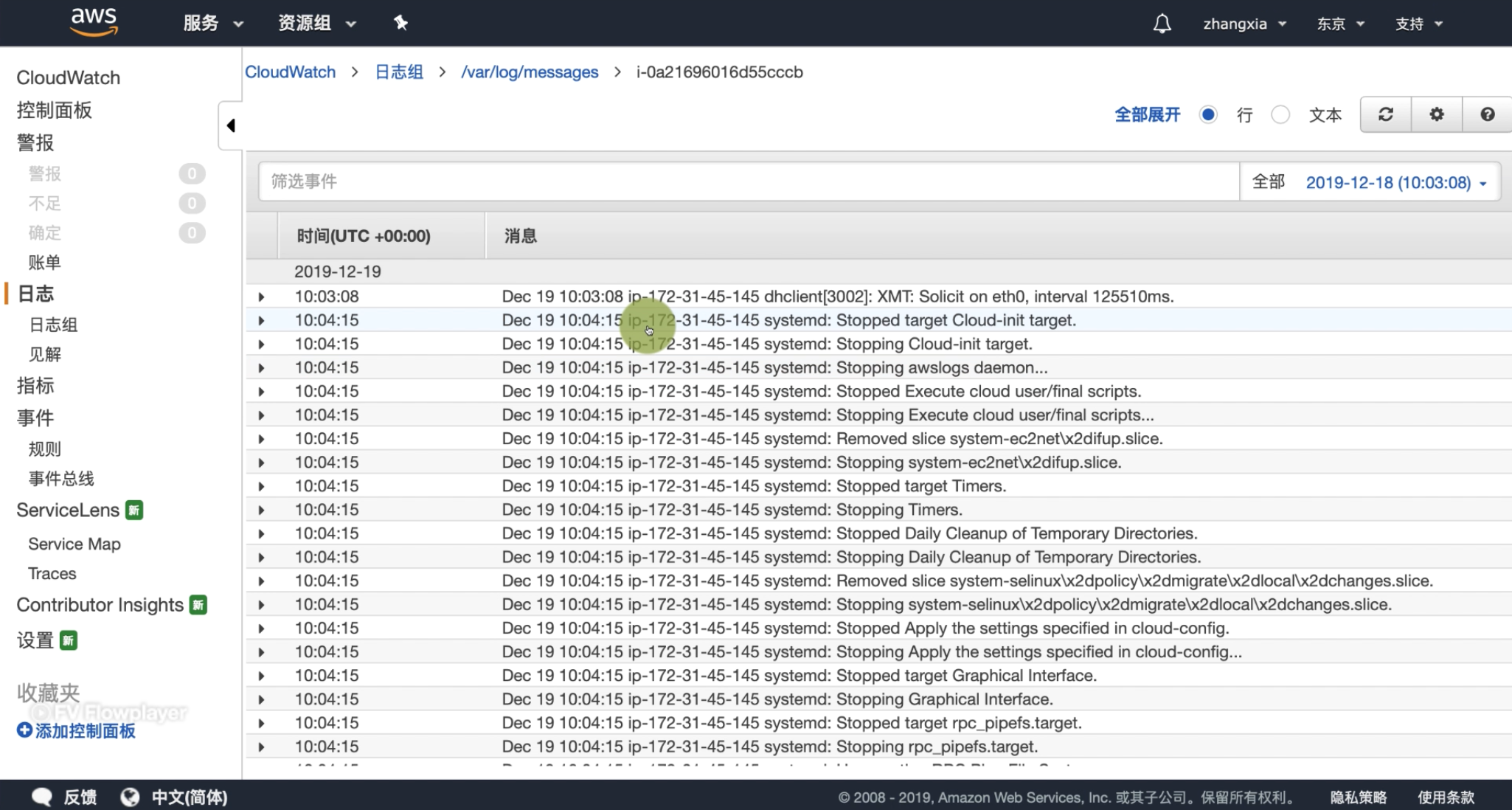This screenshot has height=810, width=1512.
Task: Expand the Stopped target Timers row
Action: [261, 486]
